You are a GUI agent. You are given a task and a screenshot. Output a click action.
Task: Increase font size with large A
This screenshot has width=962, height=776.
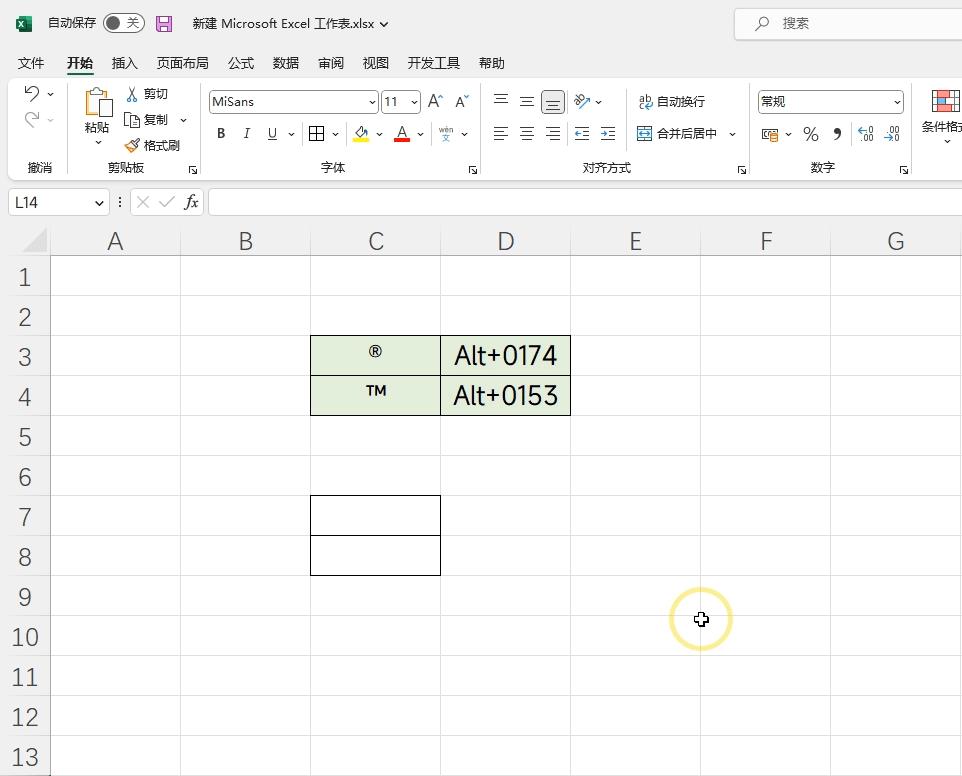[435, 101]
